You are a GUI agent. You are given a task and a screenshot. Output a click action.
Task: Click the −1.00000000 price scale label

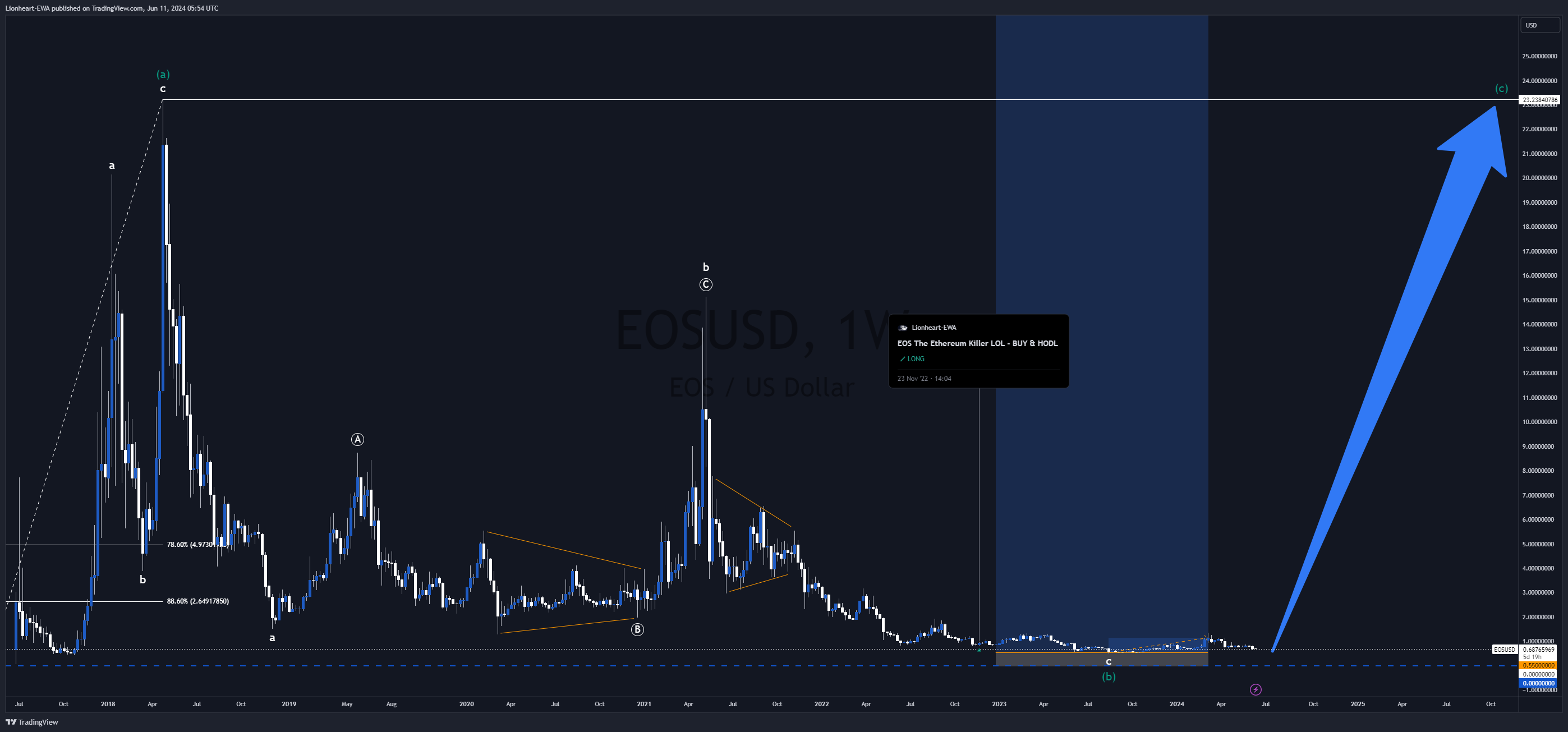1539,690
